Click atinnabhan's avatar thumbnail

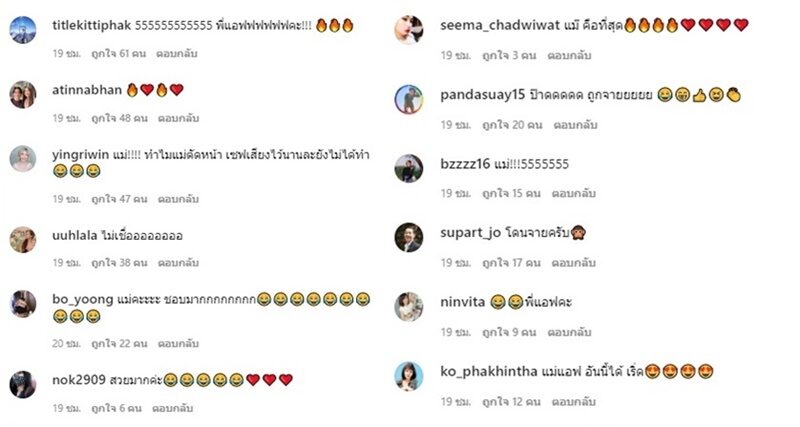(23, 94)
